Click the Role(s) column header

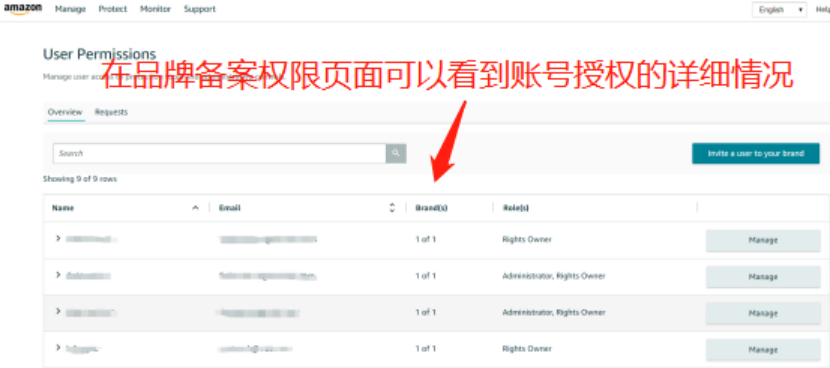[x=516, y=208]
